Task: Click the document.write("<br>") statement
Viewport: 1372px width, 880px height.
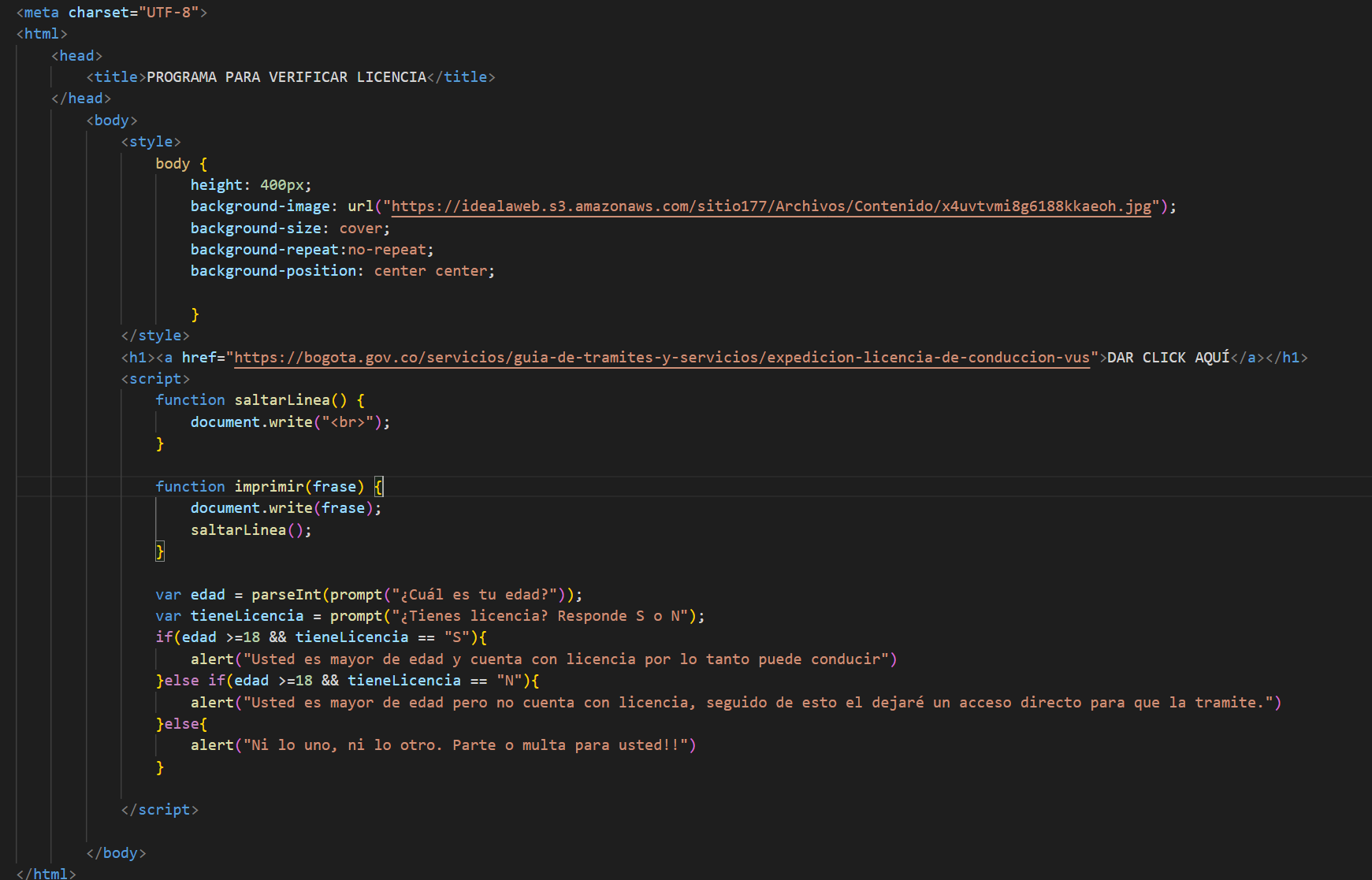Action: pos(290,422)
